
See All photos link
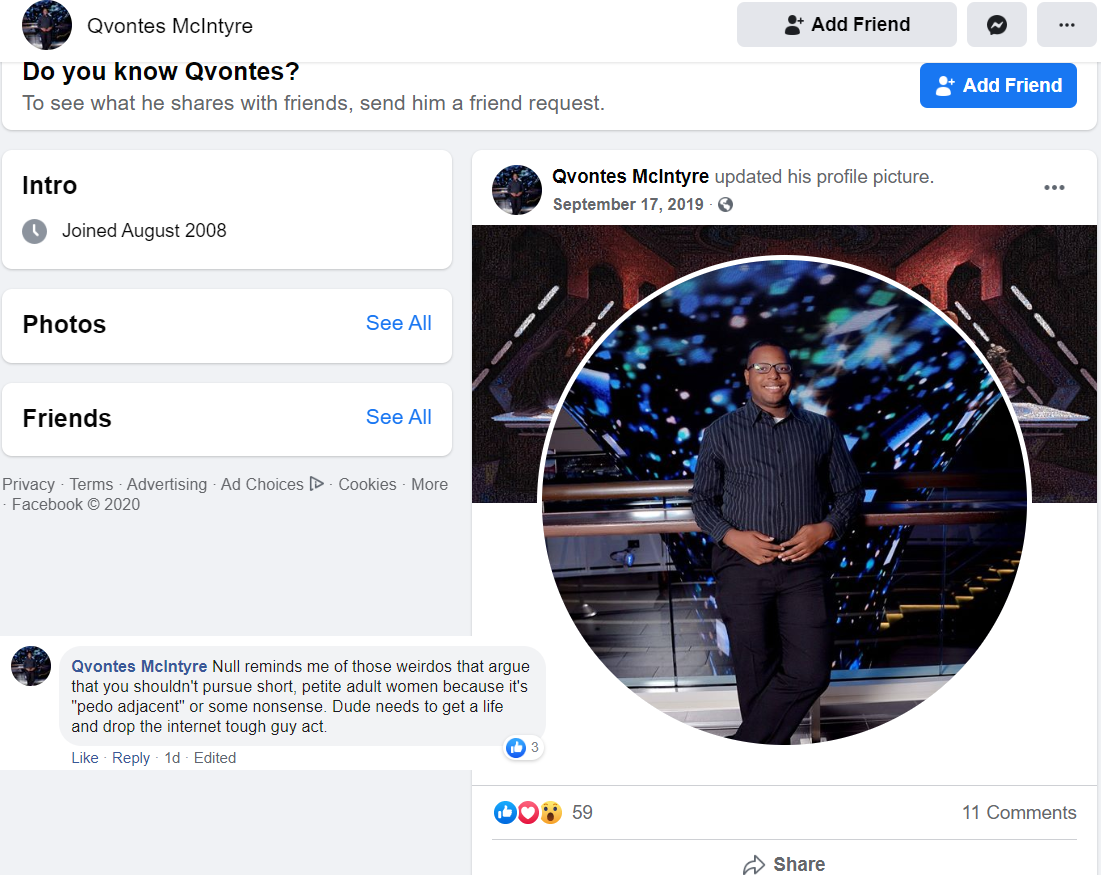(x=399, y=323)
